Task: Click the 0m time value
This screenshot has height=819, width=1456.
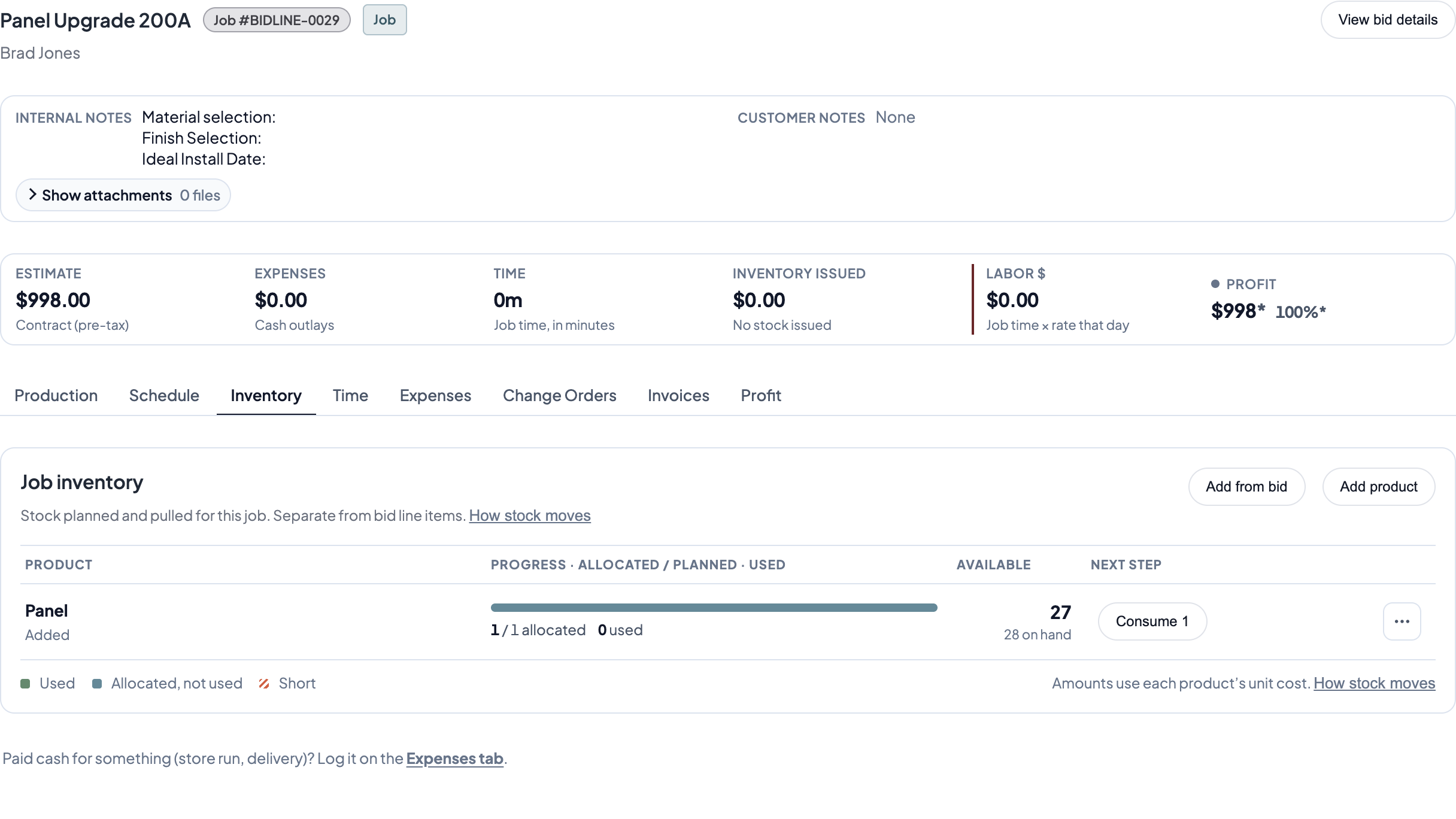Action: coord(508,300)
